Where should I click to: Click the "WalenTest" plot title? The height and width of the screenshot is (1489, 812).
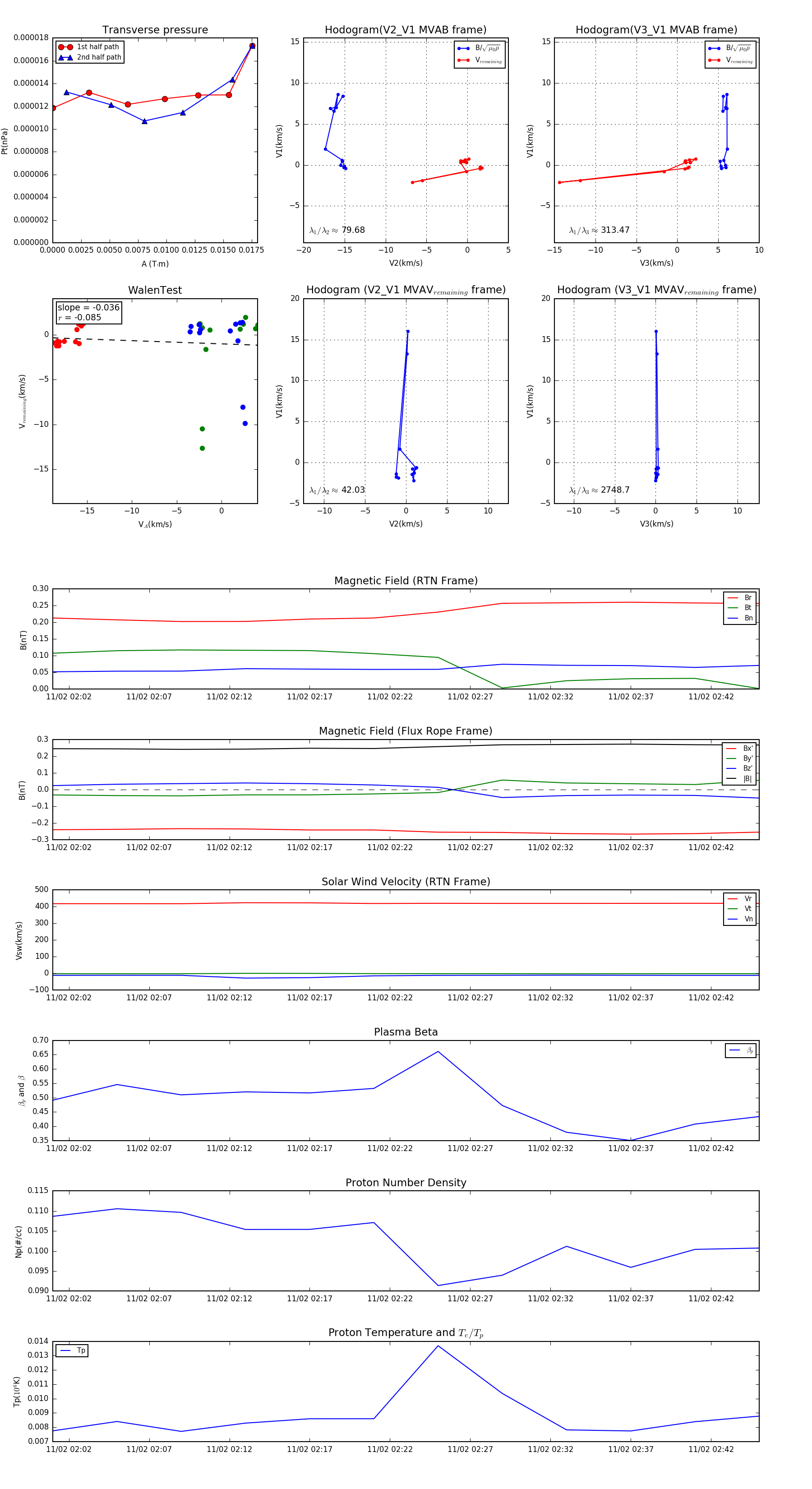coord(155,290)
